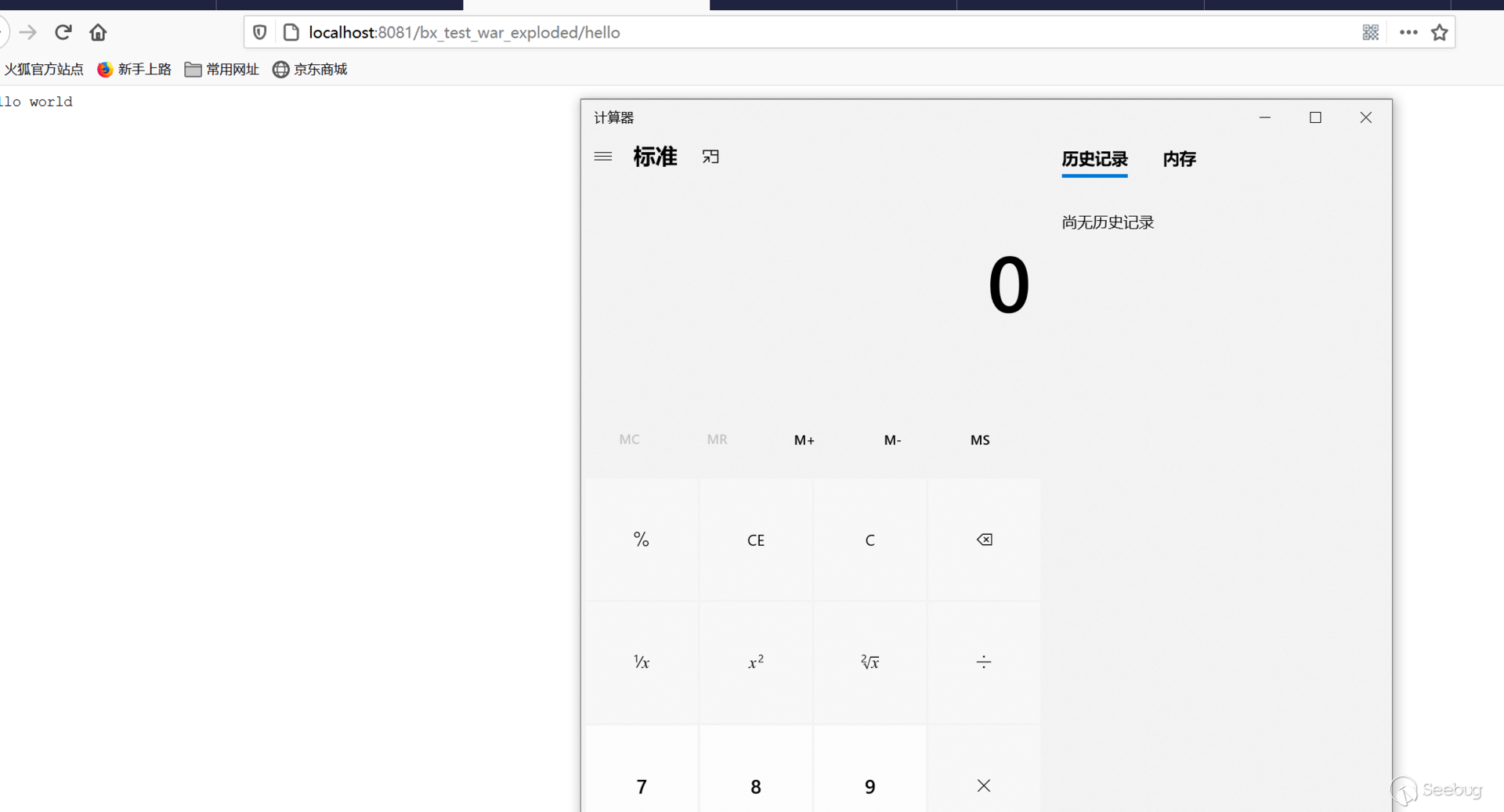Open the 京东商城 bookmark
Image resolution: width=1504 pixels, height=812 pixels.
click(x=309, y=70)
